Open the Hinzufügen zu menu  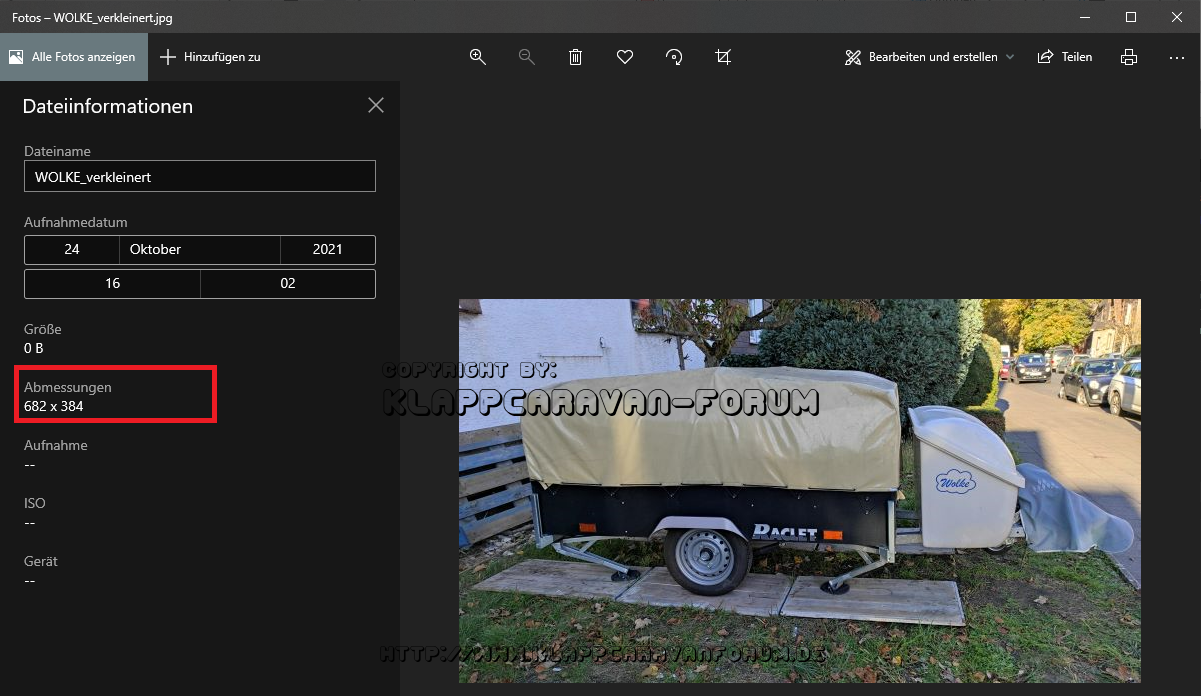tap(211, 57)
